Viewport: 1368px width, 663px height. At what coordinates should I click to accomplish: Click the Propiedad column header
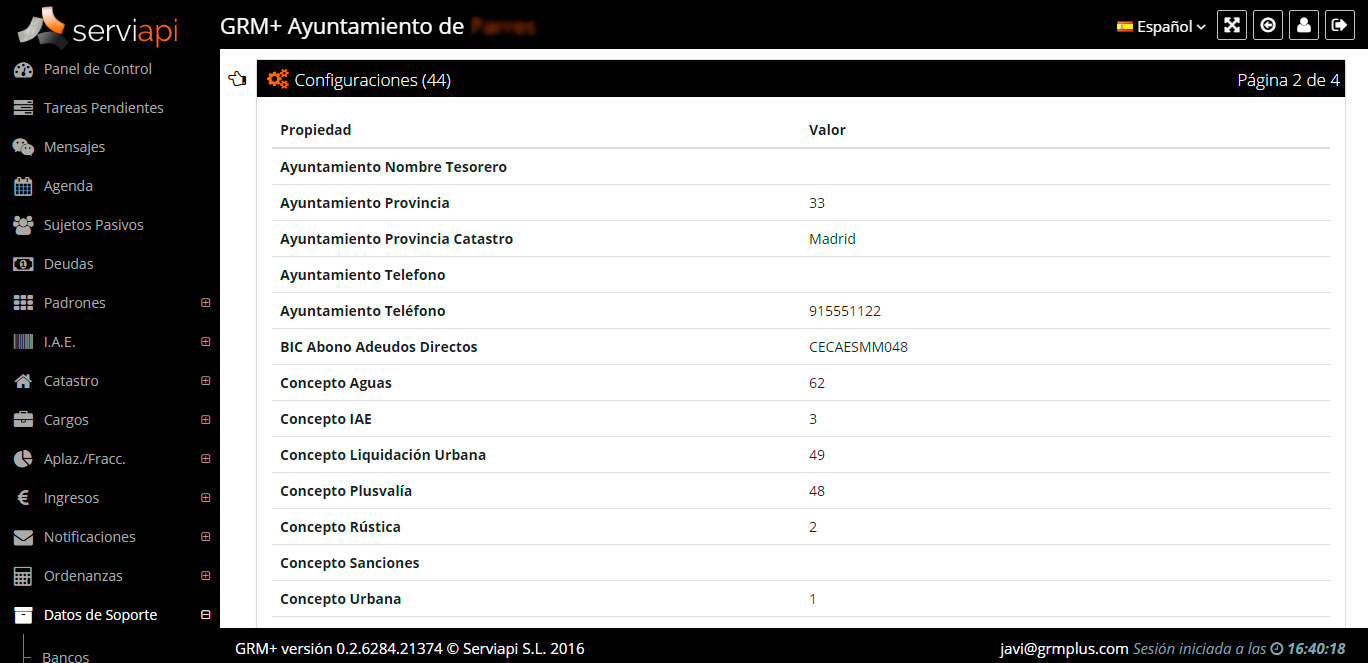(x=316, y=130)
